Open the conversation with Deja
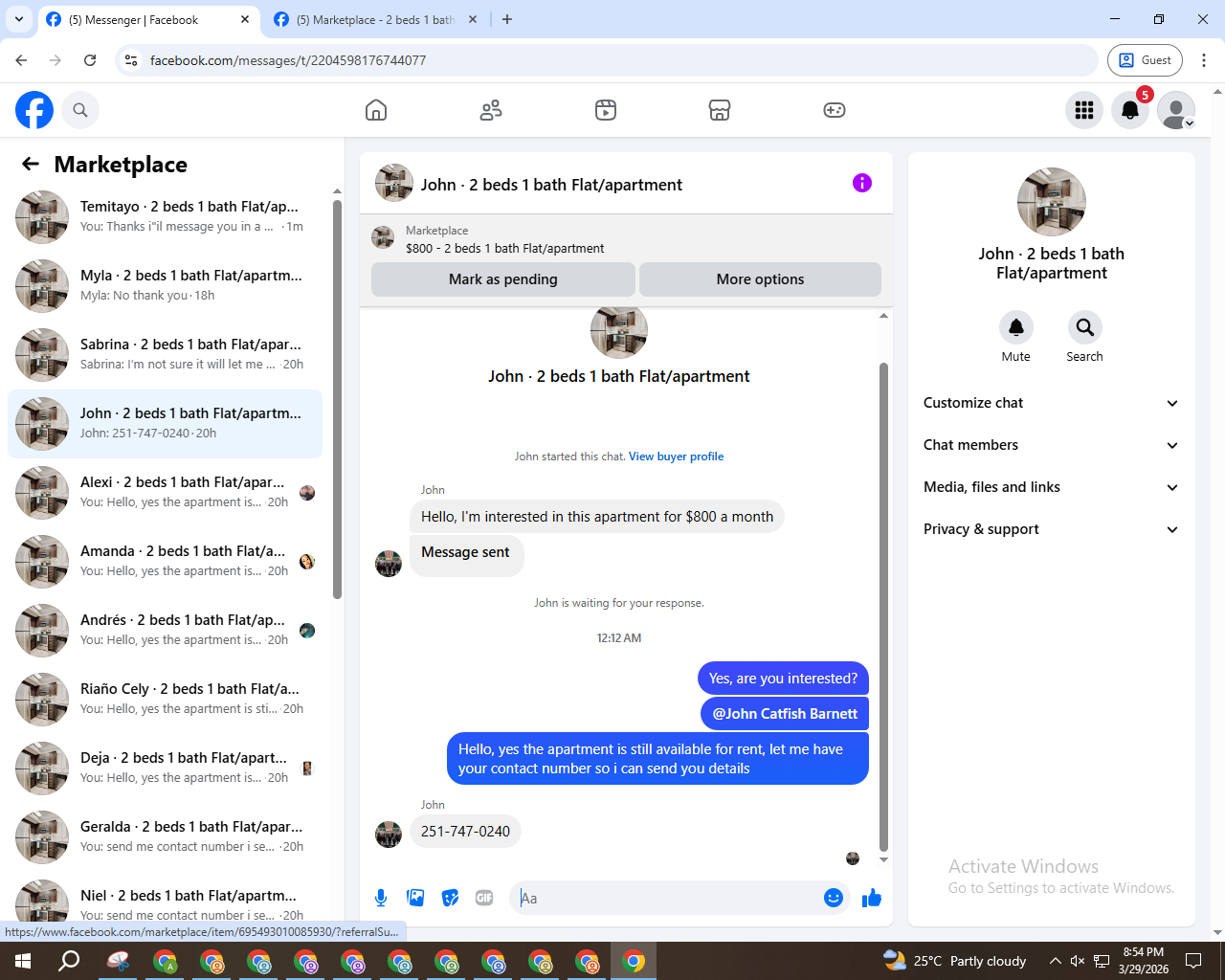 pos(165,768)
